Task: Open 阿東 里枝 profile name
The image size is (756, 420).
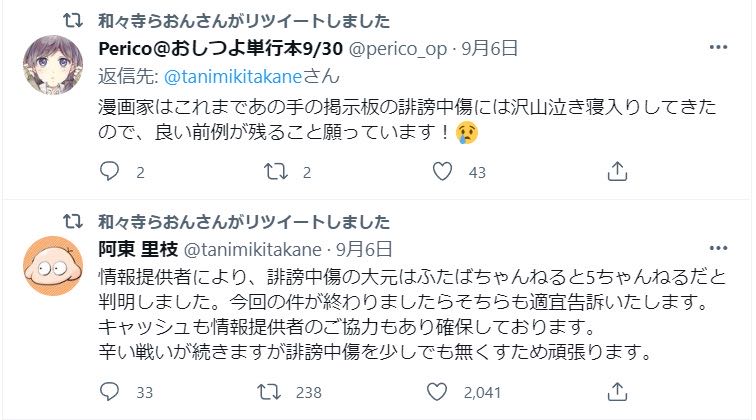Action: click(136, 247)
